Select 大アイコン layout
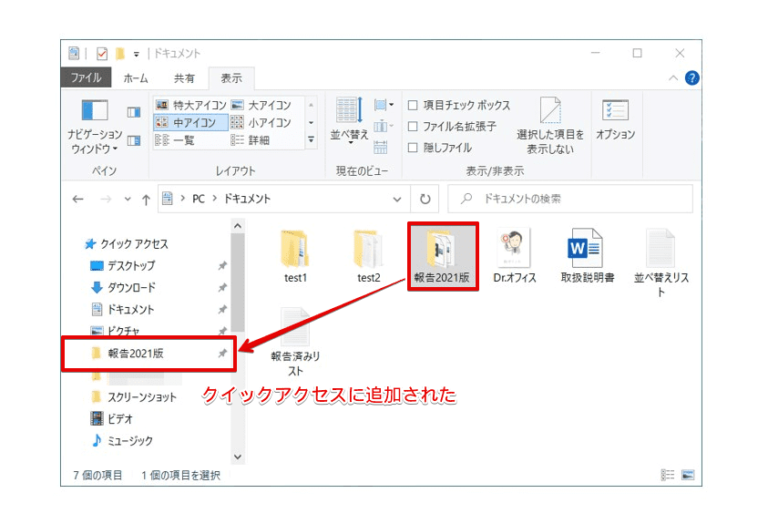768x524 pixels. [x=262, y=105]
